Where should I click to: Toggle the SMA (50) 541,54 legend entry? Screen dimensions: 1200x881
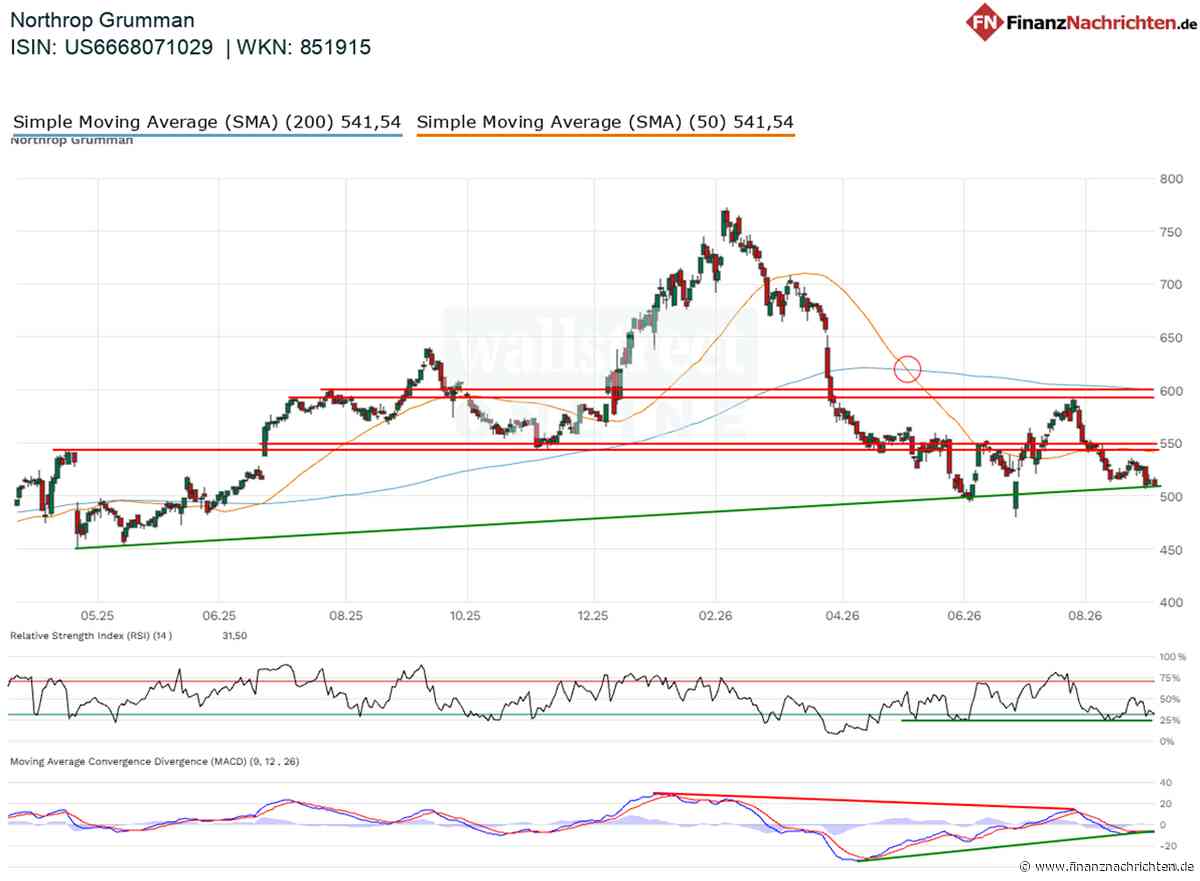click(x=606, y=122)
